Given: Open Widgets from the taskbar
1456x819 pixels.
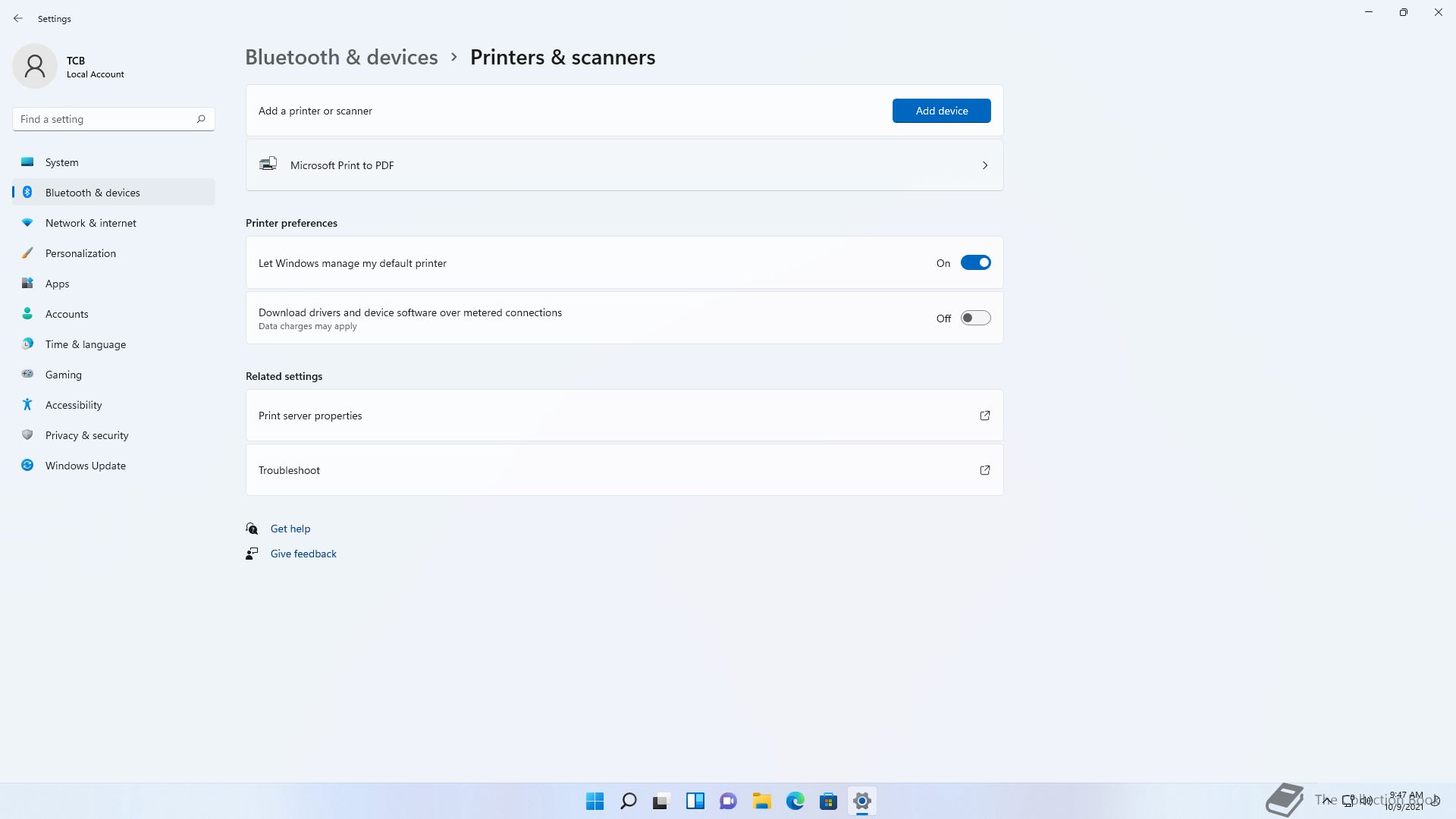Looking at the screenshot, I should point(695,801).
